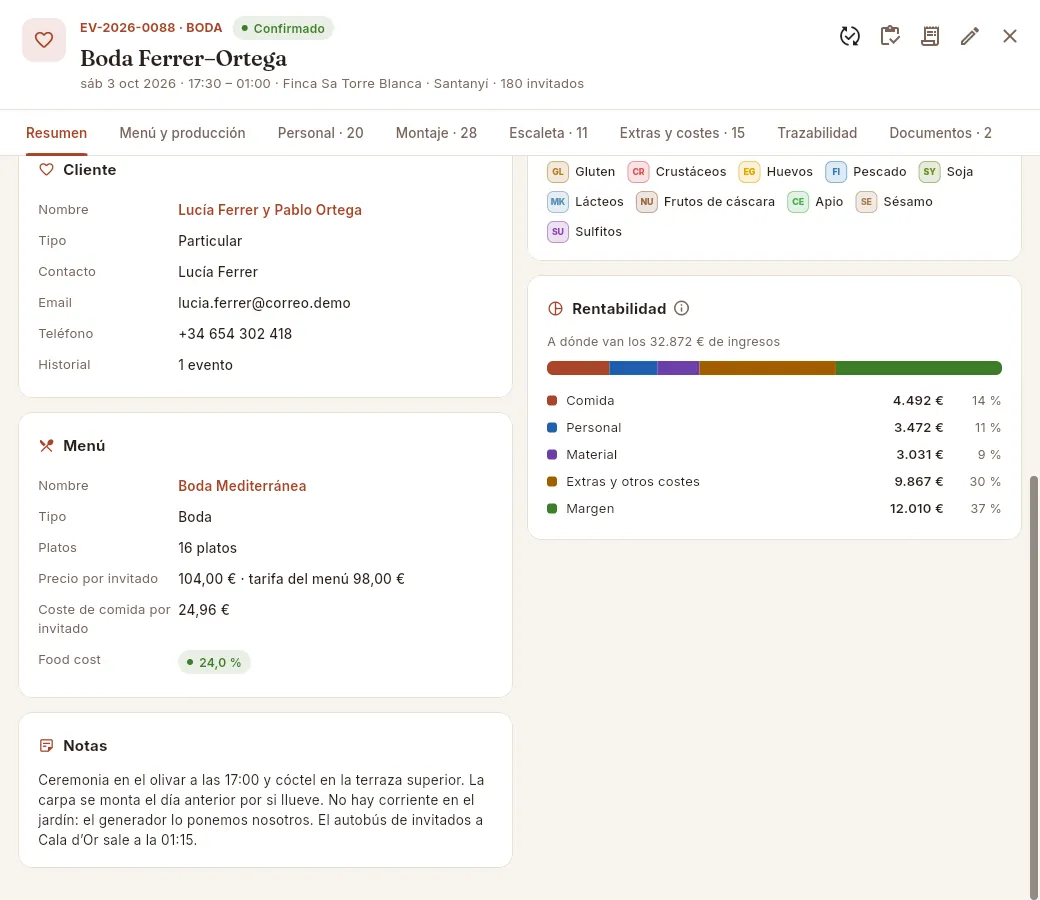Open the clipboard checklist icon in the header
This screenshot has height=900, width=1040.
pyautogui.click(x=890, y=36)
